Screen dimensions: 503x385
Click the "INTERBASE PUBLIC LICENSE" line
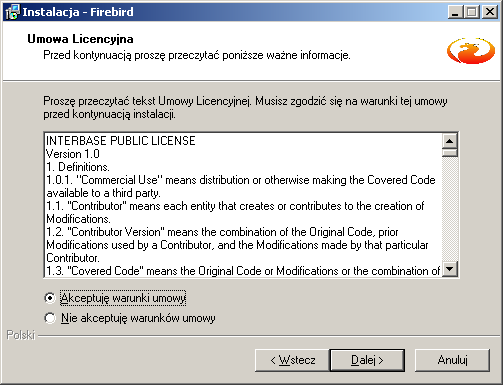click(121, 141)
